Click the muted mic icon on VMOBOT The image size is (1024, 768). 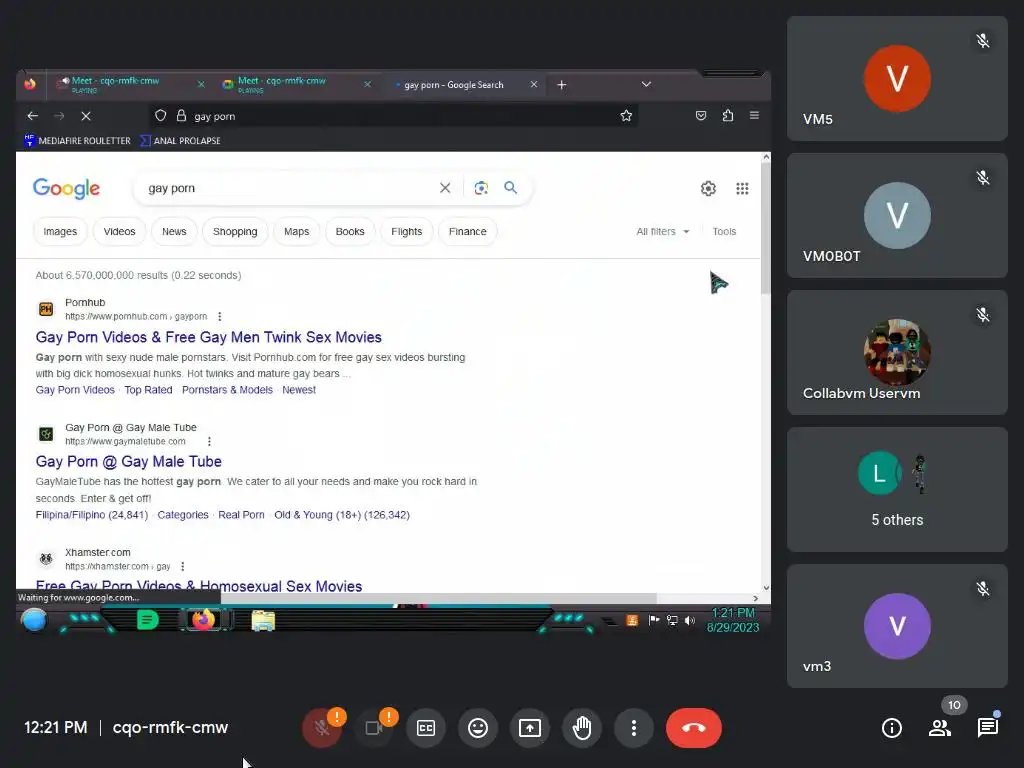tap(983, 178)
